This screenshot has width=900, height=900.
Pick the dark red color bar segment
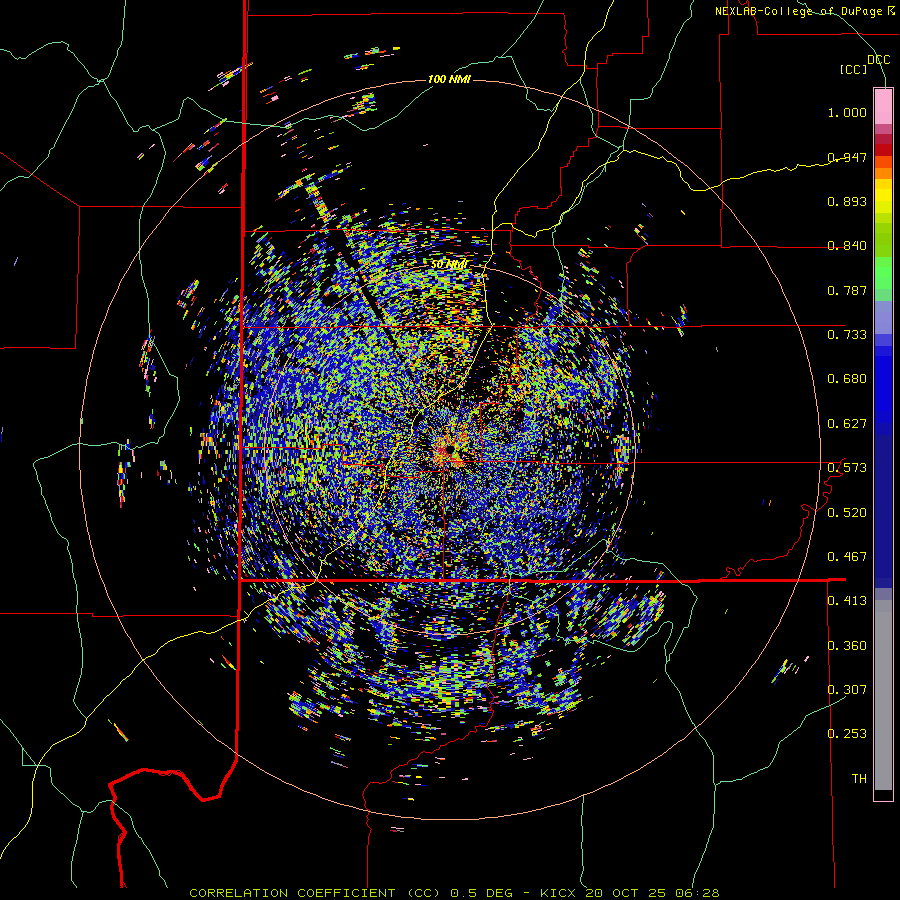(883, 149)
